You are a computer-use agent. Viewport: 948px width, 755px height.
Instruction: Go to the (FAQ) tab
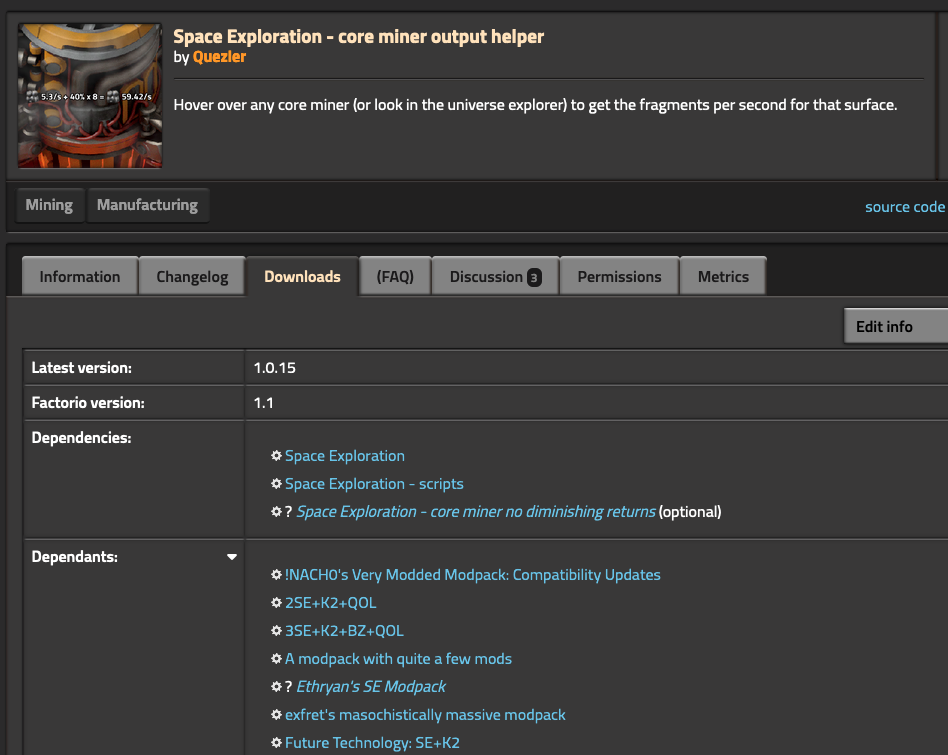tap(394, 277)
